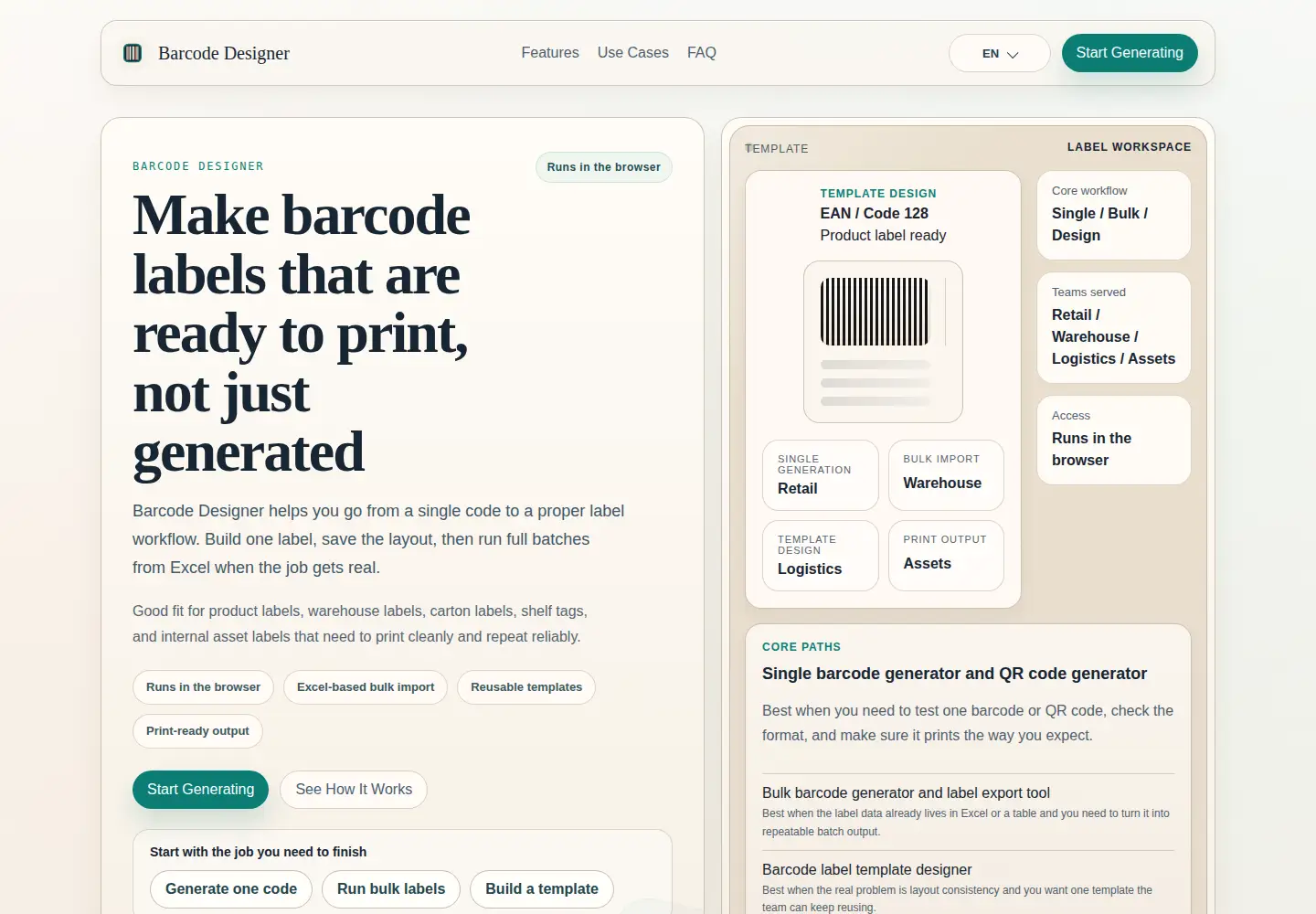Select the Generate one code option
The height and width of the screenshot is (914, 1316).
231,889
